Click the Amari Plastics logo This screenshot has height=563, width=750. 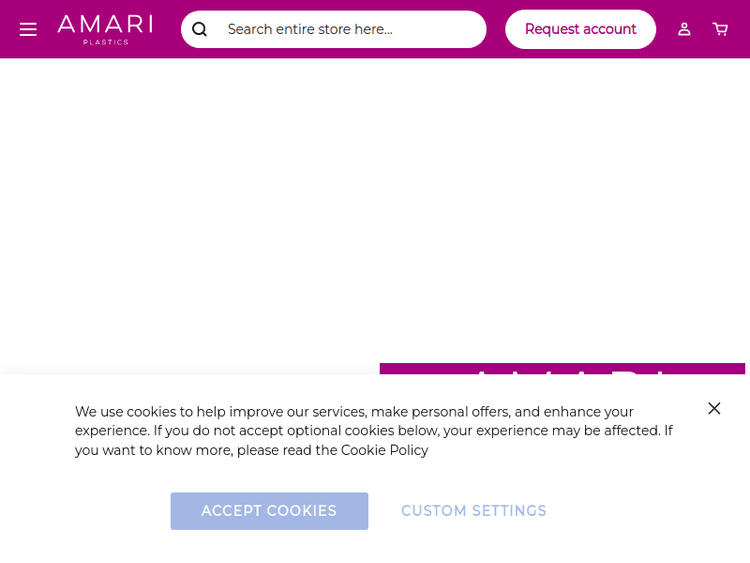(x=105, y=29)
